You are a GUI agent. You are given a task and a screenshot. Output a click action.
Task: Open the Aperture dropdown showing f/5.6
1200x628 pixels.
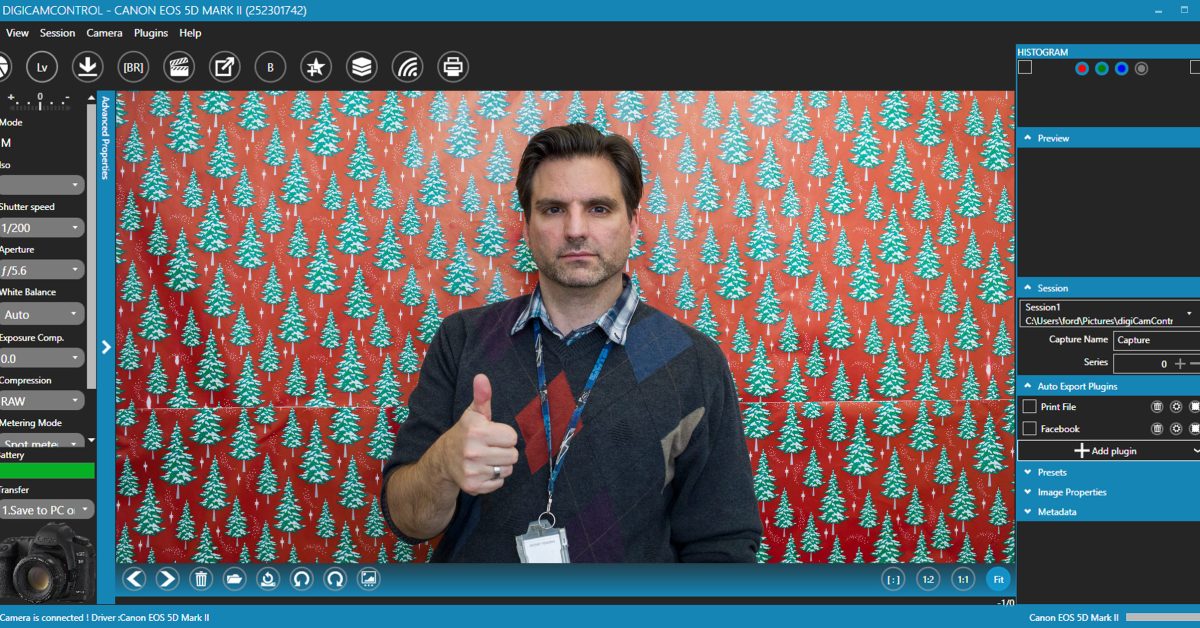coord(41,270)
